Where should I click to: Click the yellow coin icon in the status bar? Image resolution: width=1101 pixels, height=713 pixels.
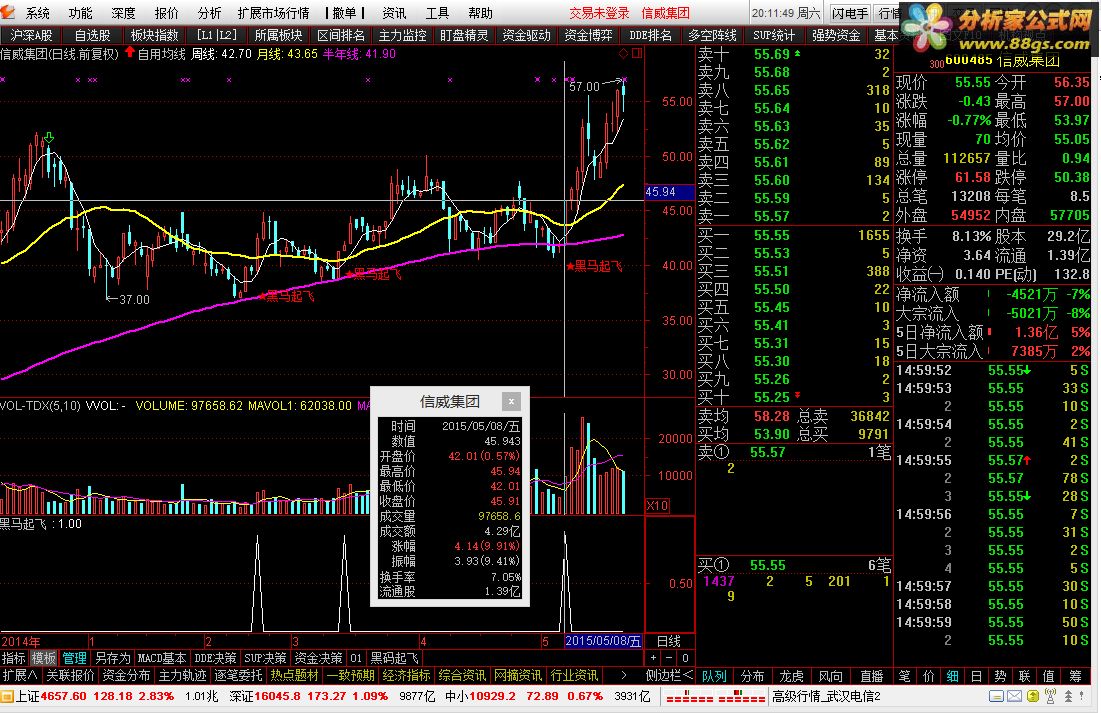coord(1033,696)
